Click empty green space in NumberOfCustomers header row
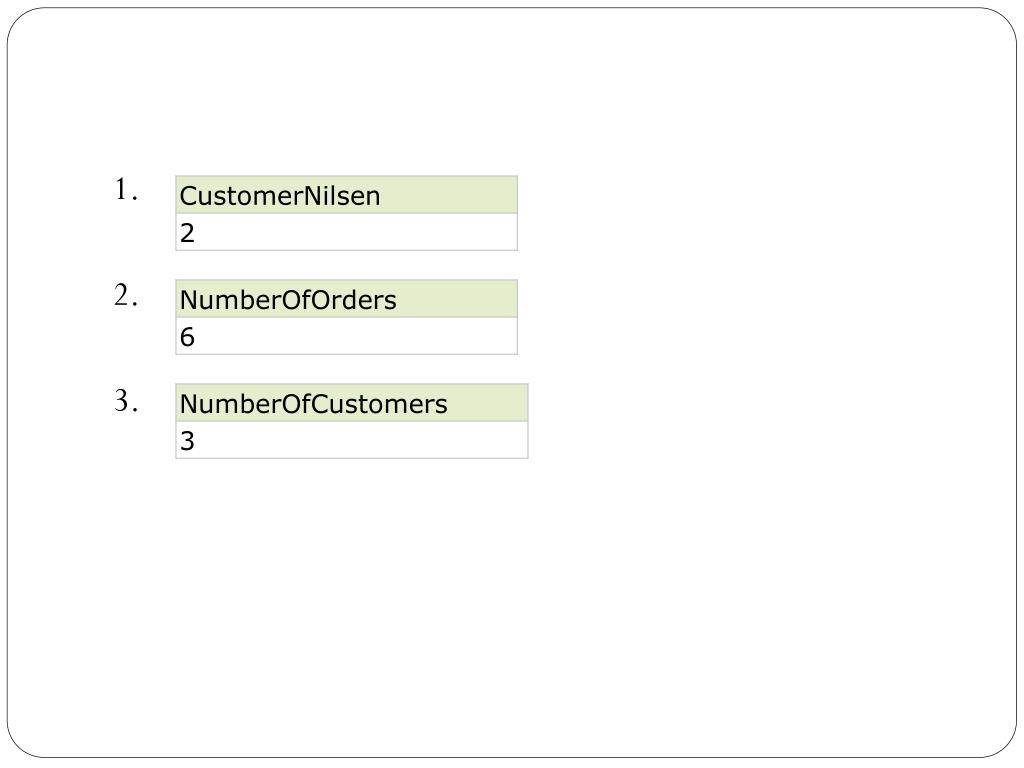This screenshot has height=768, width=1024. [x=488, y=402]
